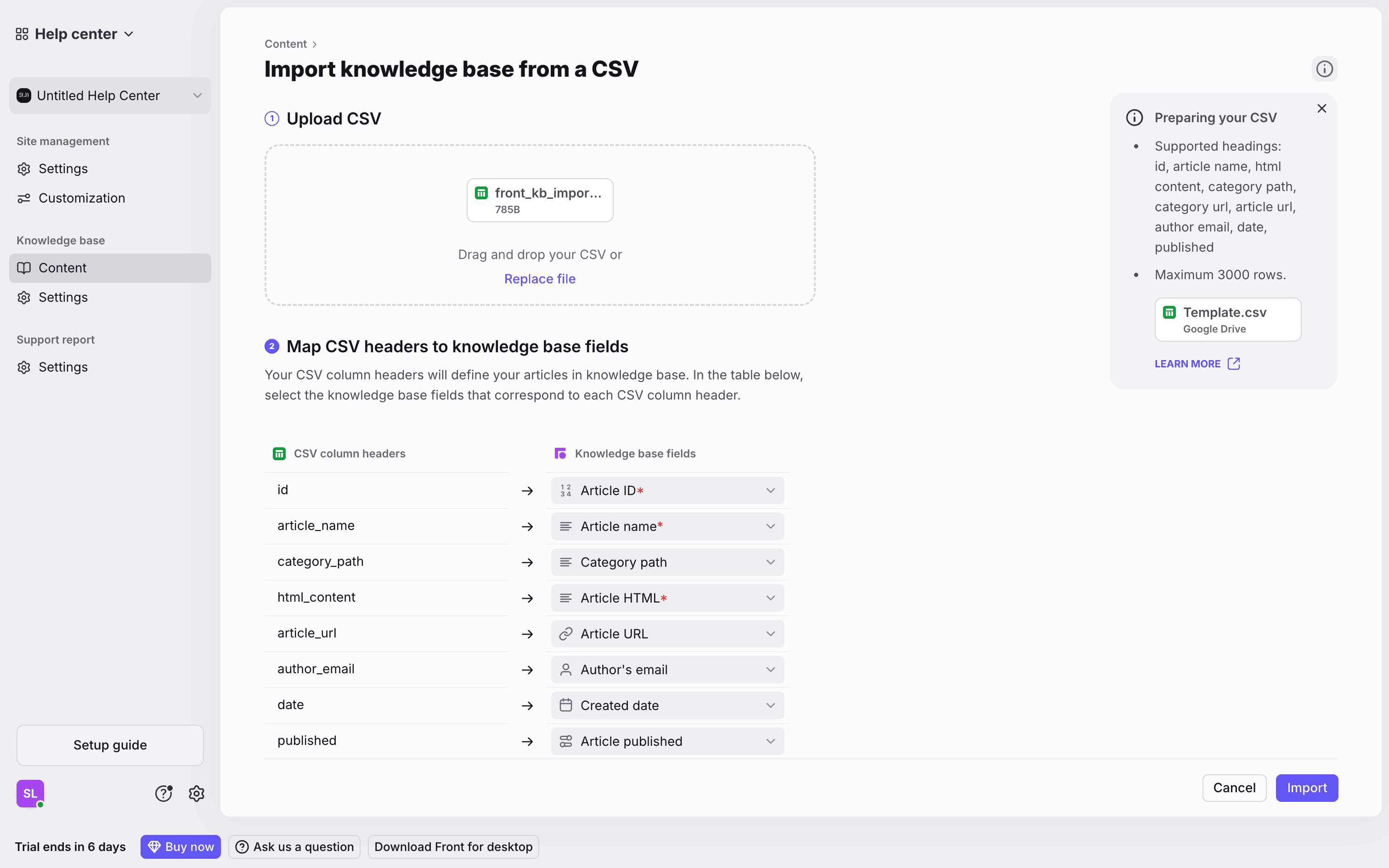Click the uploaded front_kb_import file chip
This screenshot has width=1389, height=868.
point(540,200)
